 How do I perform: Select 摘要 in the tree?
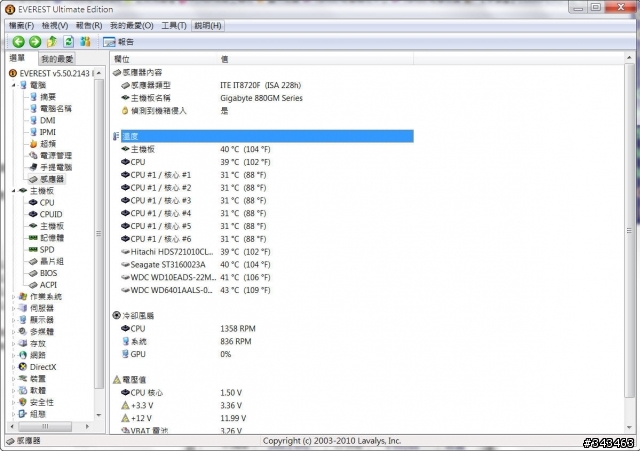click(48, 97)
